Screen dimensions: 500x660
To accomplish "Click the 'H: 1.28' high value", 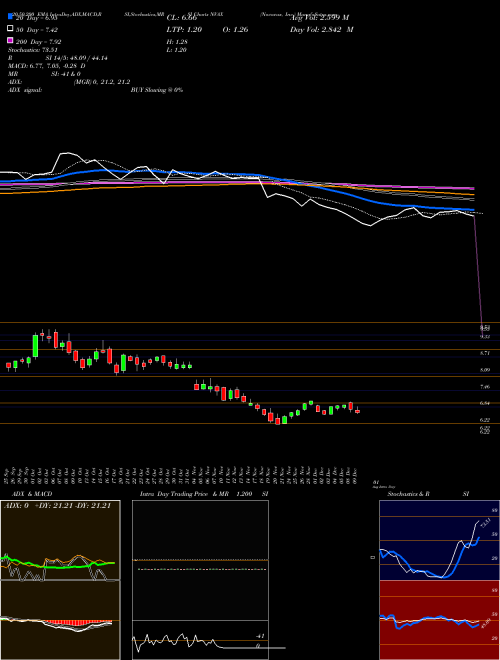I will click(177, 42).
